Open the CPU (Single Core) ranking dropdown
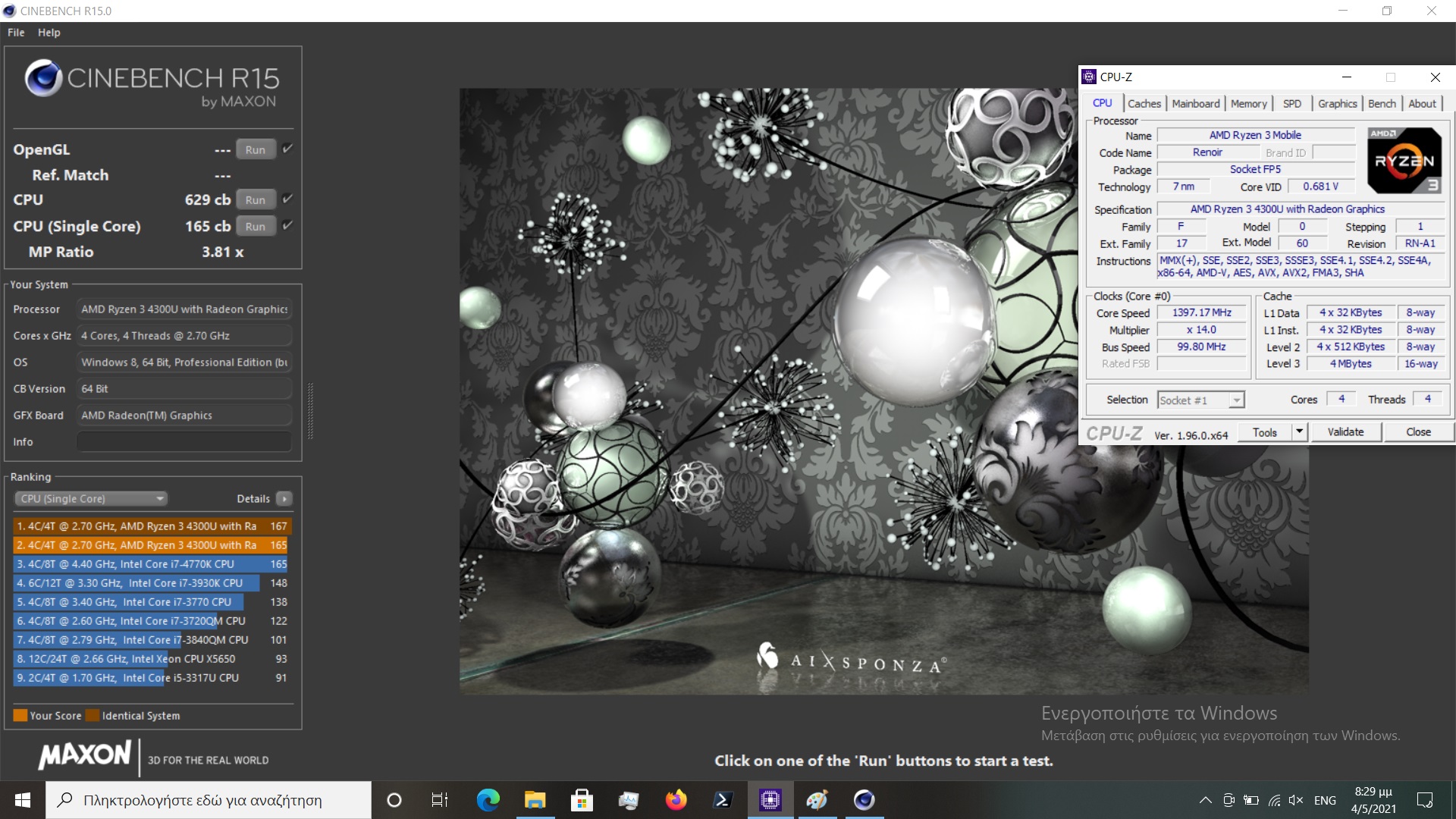 pyautogui.click(x=91, y=498)
